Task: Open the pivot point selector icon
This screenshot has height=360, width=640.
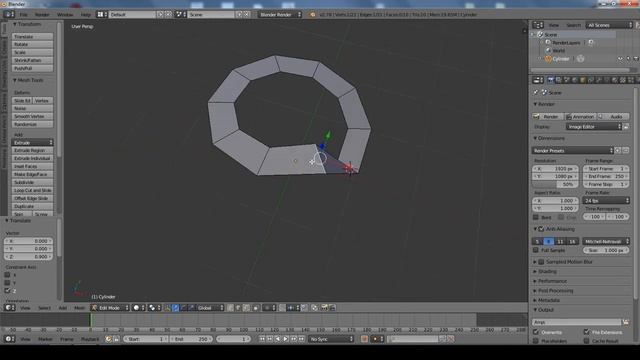Action: pyautogui.click(x=154, y=308)
